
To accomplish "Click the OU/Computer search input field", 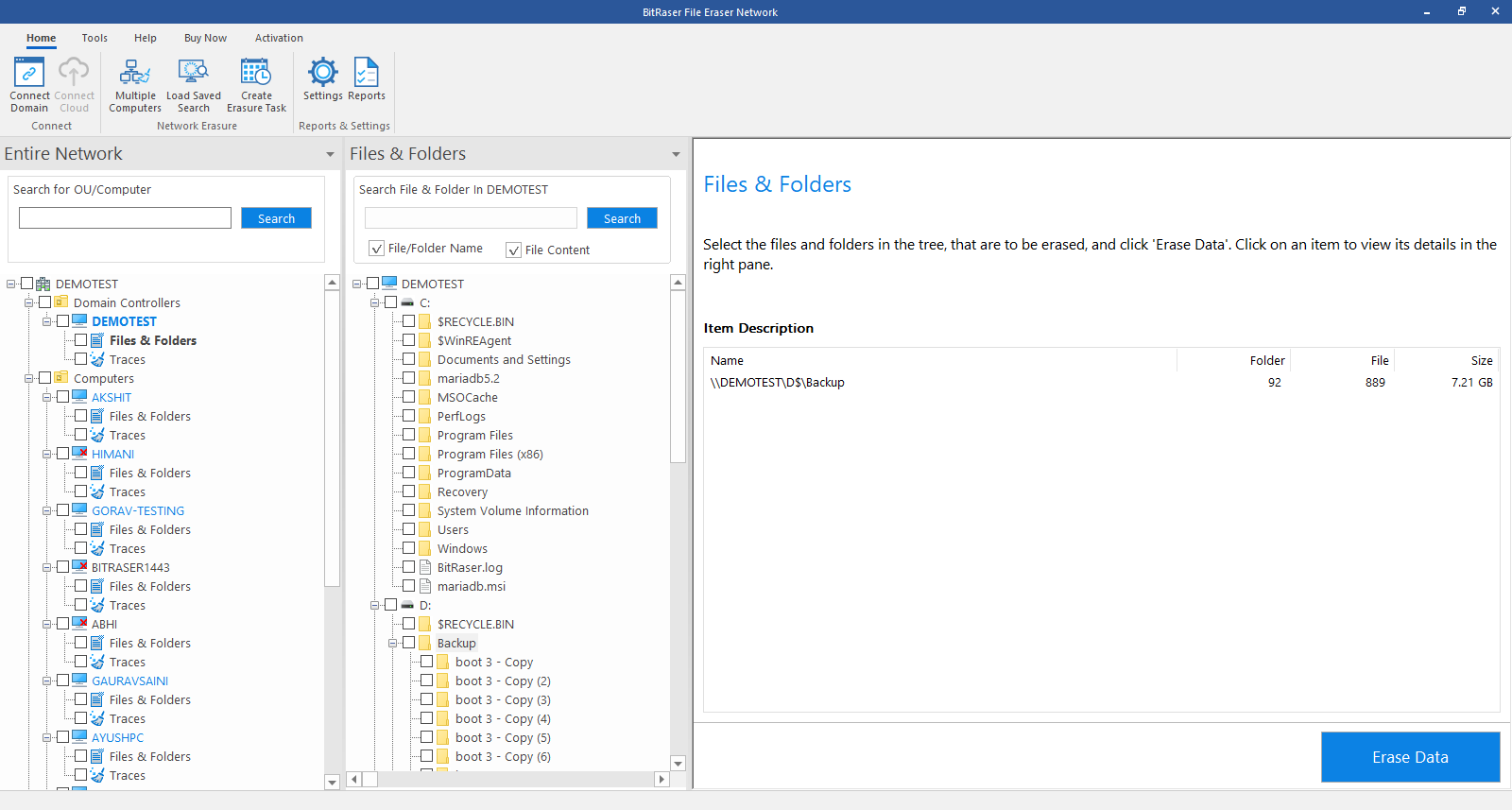I will point(125,218).
